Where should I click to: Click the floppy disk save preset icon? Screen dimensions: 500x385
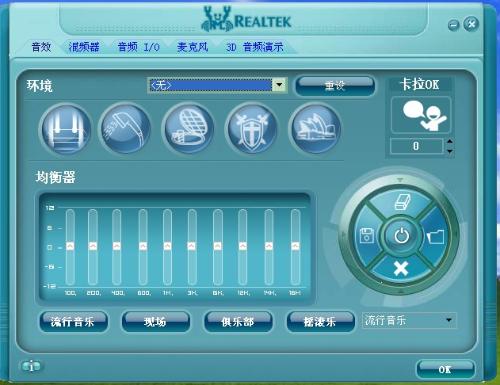click(x=367, y=235)
